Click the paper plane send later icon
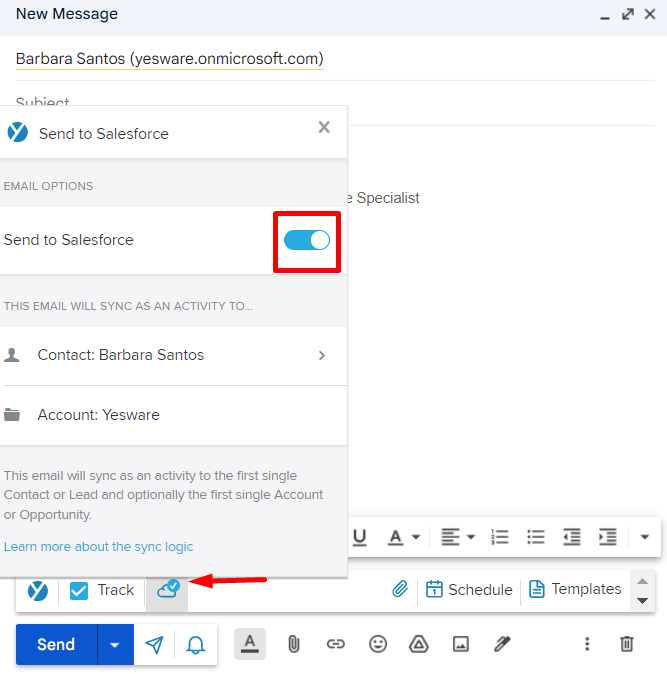Screen dimensions: 667x674 (154, 644)
